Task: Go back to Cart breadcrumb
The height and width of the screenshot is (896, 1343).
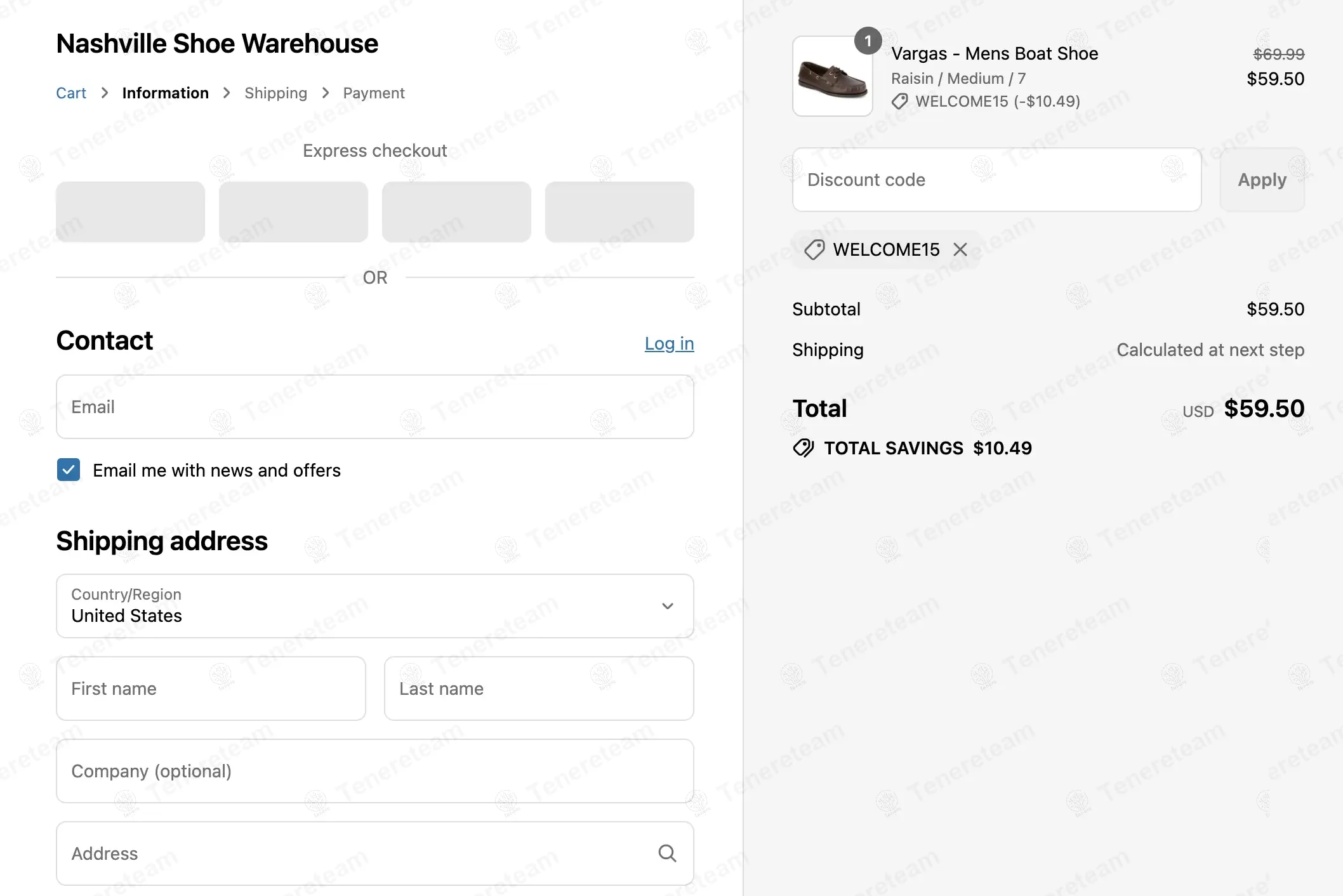Action: pos(71,93)
